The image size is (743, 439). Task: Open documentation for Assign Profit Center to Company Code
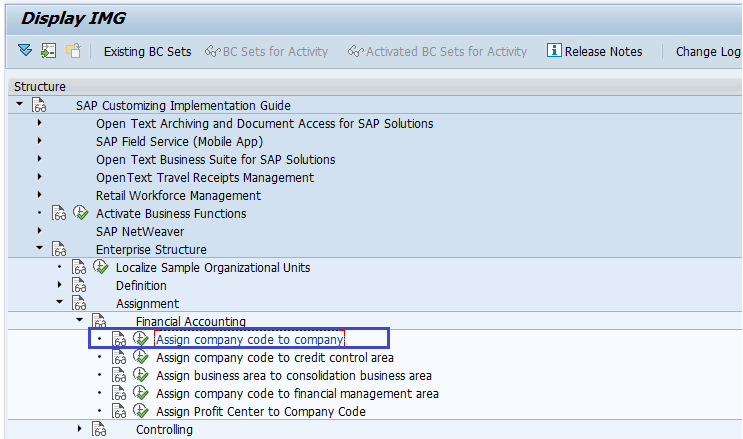click(x=119, y=411)
